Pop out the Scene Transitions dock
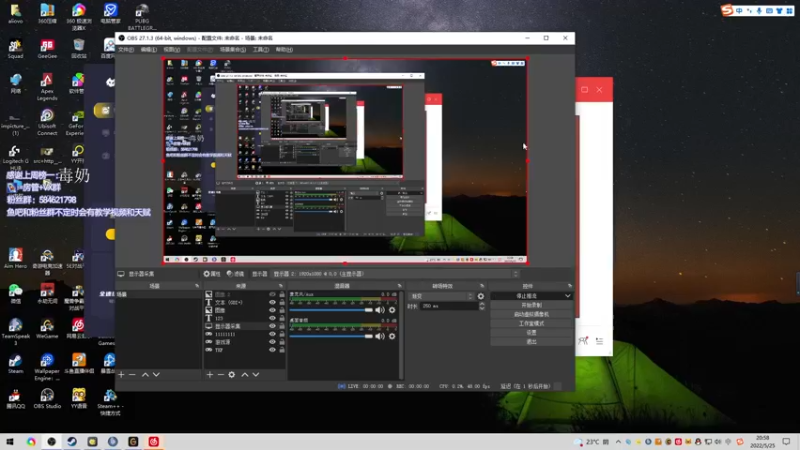 (x=482, y=286)
